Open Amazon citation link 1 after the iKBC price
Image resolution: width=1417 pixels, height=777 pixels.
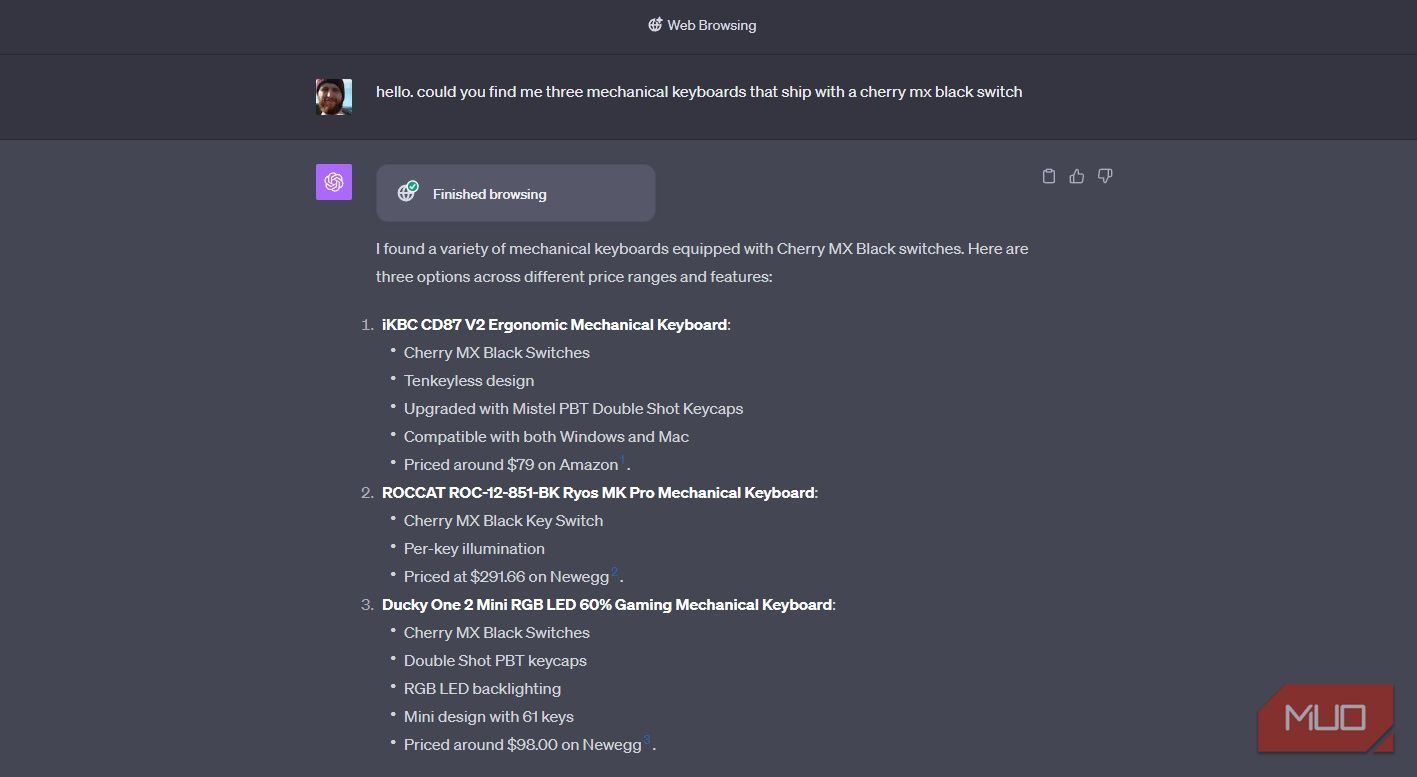(622, 458)
